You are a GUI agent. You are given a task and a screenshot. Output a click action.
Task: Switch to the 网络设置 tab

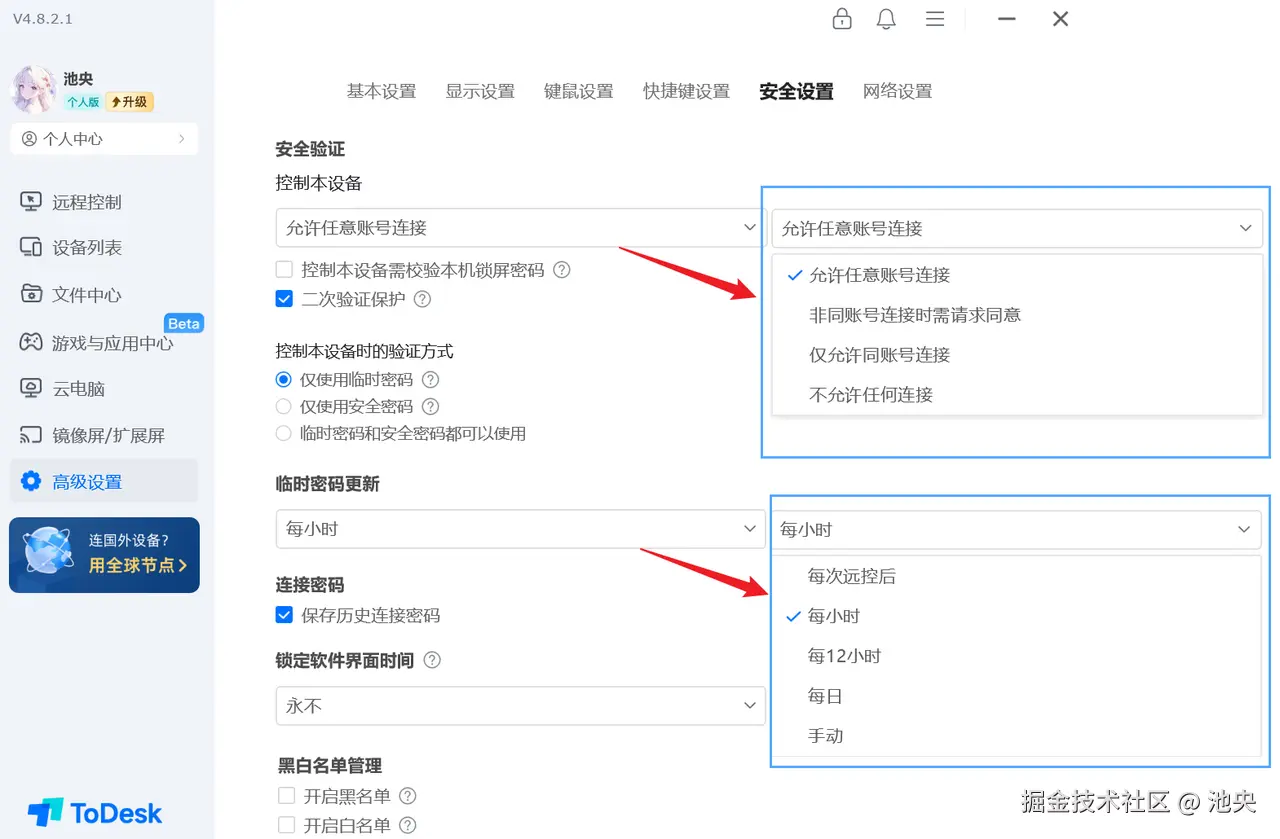[896, 90]
